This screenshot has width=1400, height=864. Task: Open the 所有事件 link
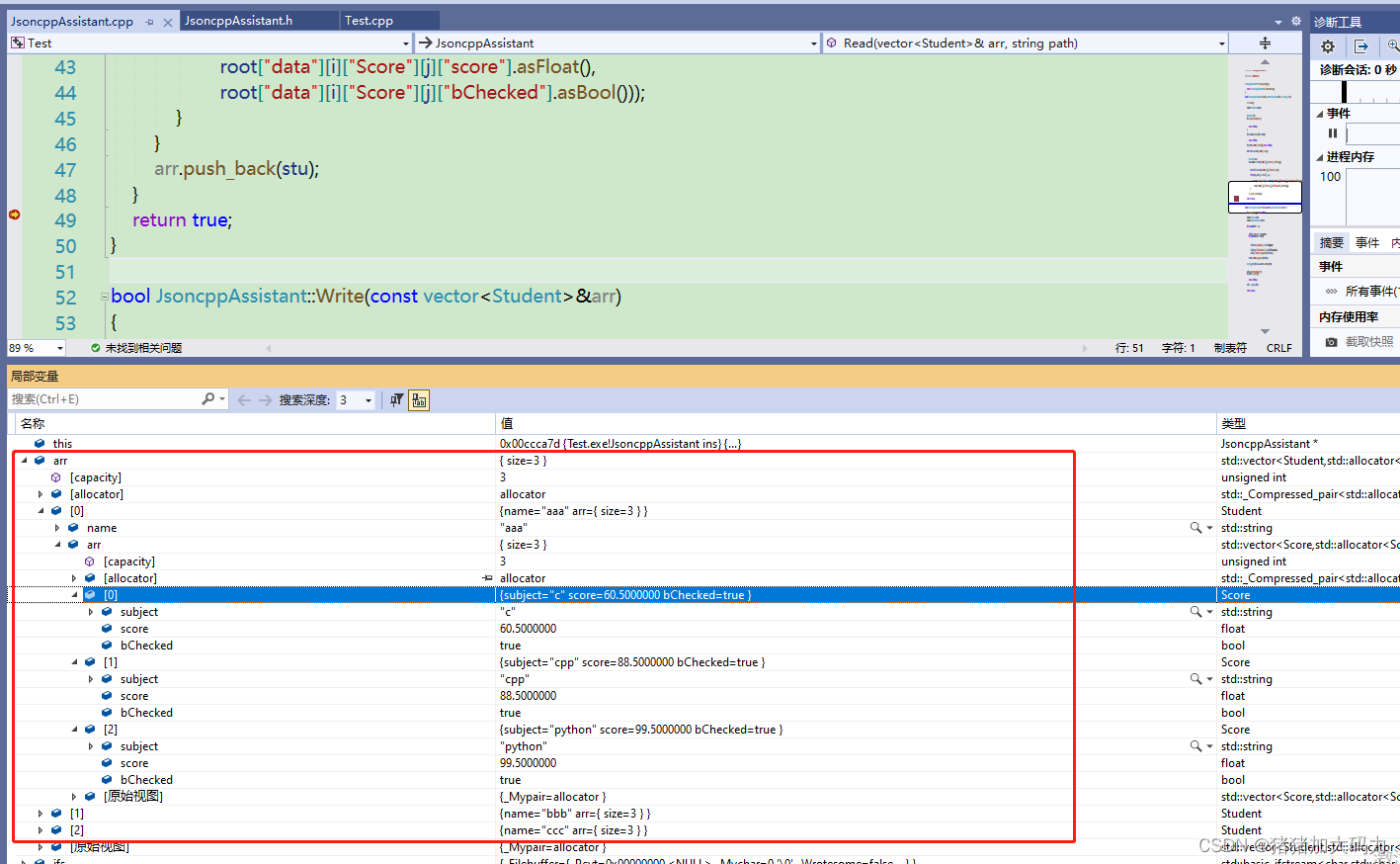pyautogui.click(x=1369, y=292)
